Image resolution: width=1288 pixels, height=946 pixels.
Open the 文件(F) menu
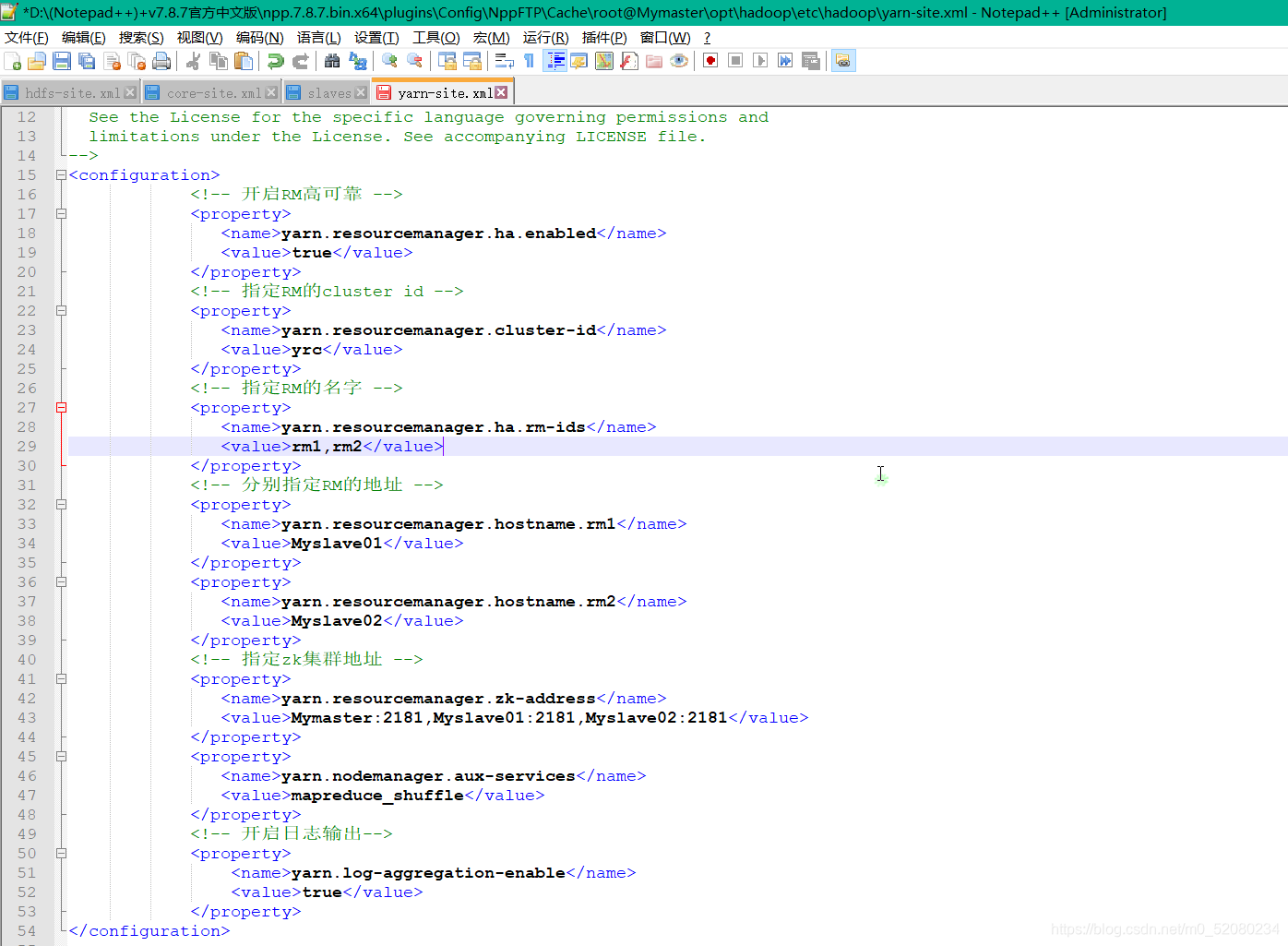coord(27,37)
